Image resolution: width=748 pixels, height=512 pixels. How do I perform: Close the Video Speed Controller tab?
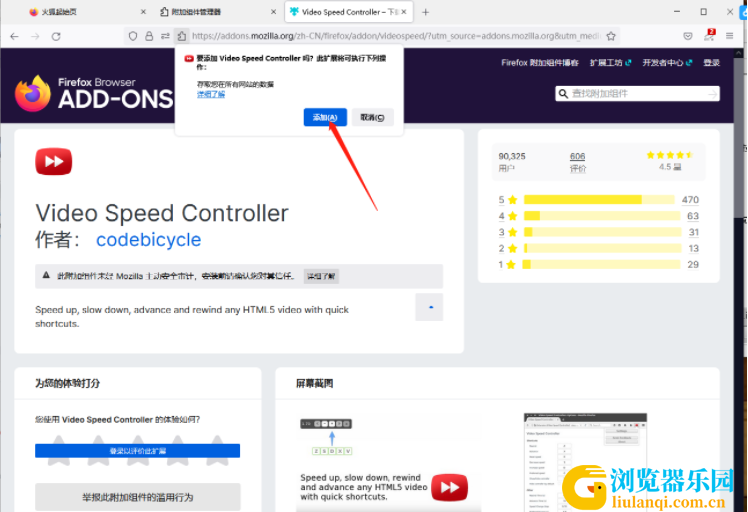click(404, 12)
